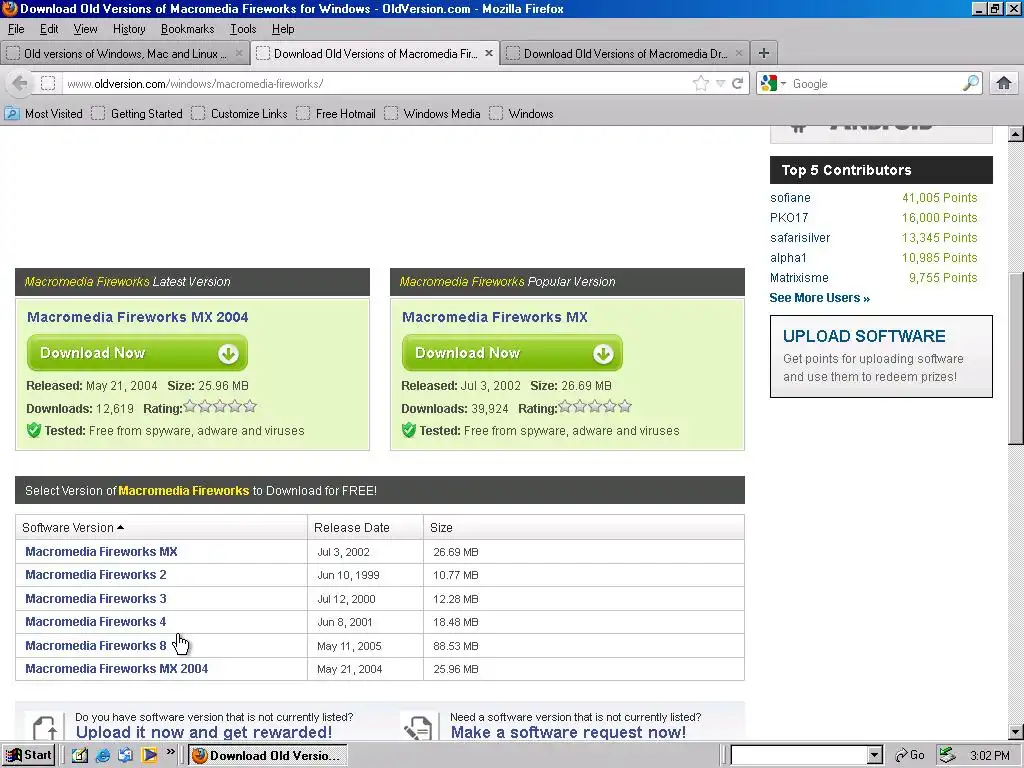This screenshot has height=768, width=1024.
Task: Click the browser back arrow button
Action: click(x=20, y=84)
